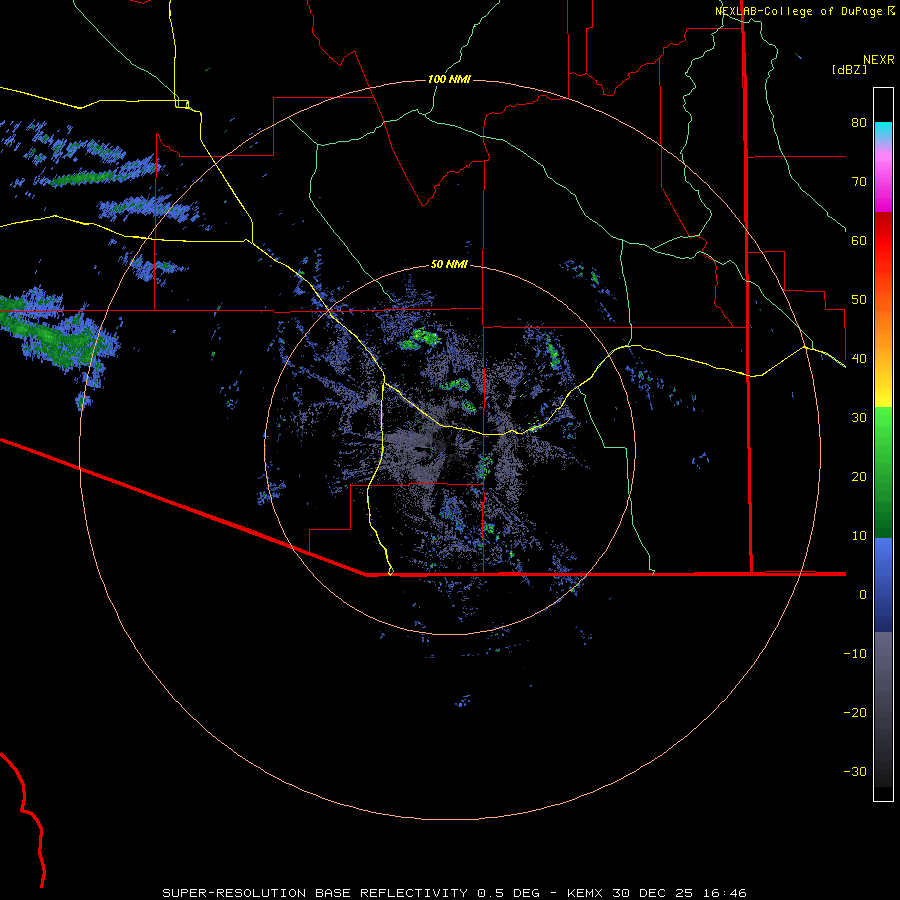Screen dimensions: 900x900
Task: Click the 50 NMI range ring label
Action: tap(449, 265)
